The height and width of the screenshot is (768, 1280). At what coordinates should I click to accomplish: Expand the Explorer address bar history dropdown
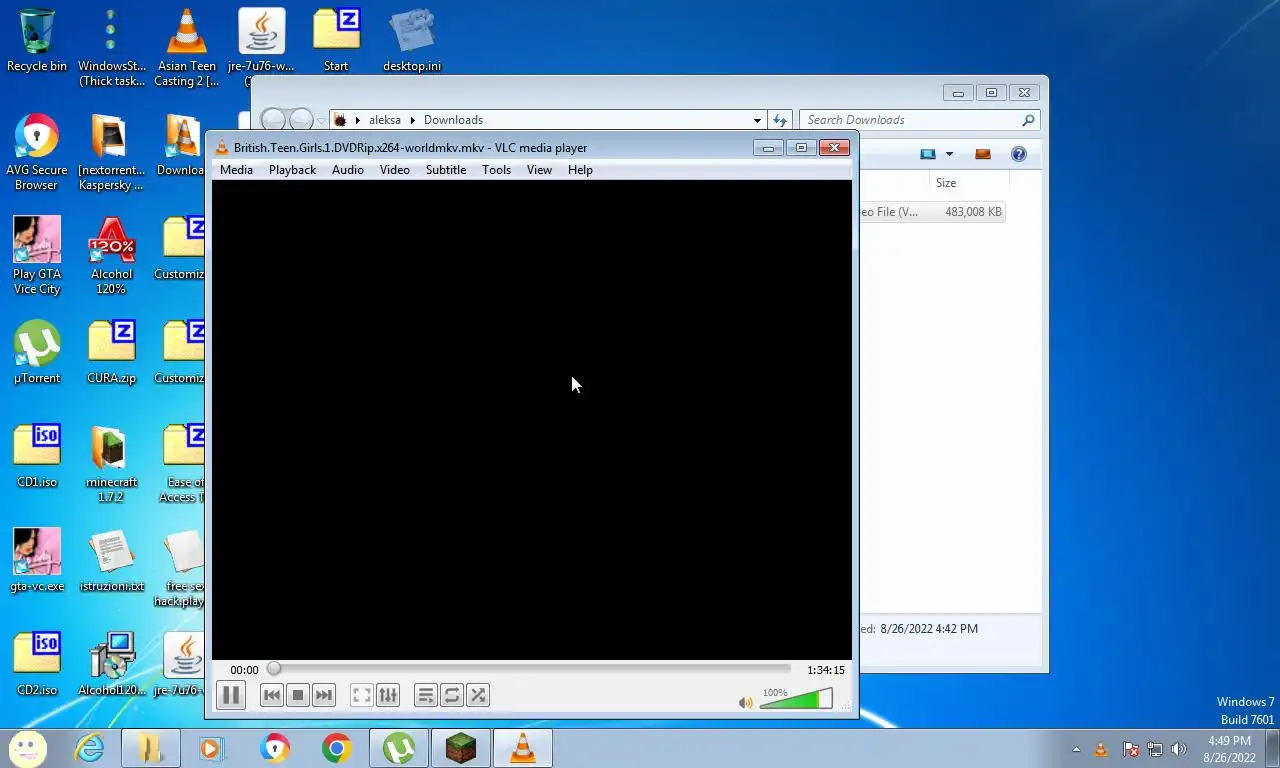pyautogui.click(x=757, y=120)
